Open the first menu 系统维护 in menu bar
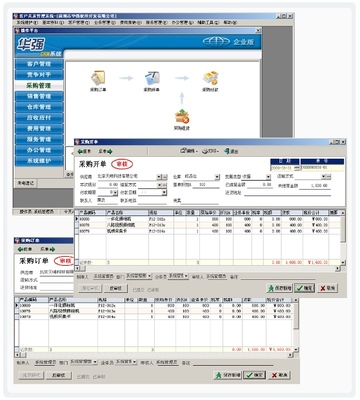 pyautogui.click(x=27, y=23)
